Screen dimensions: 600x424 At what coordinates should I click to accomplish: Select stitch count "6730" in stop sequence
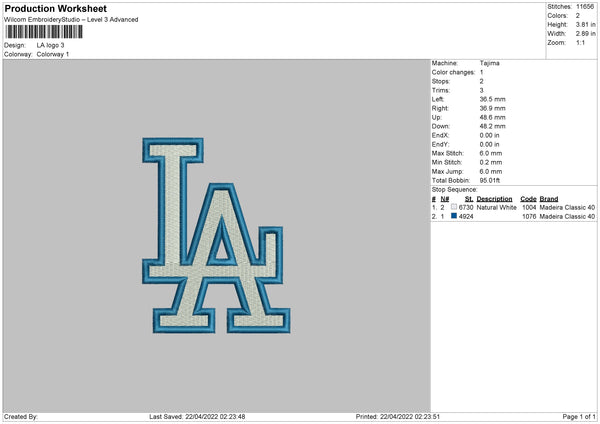466,207
